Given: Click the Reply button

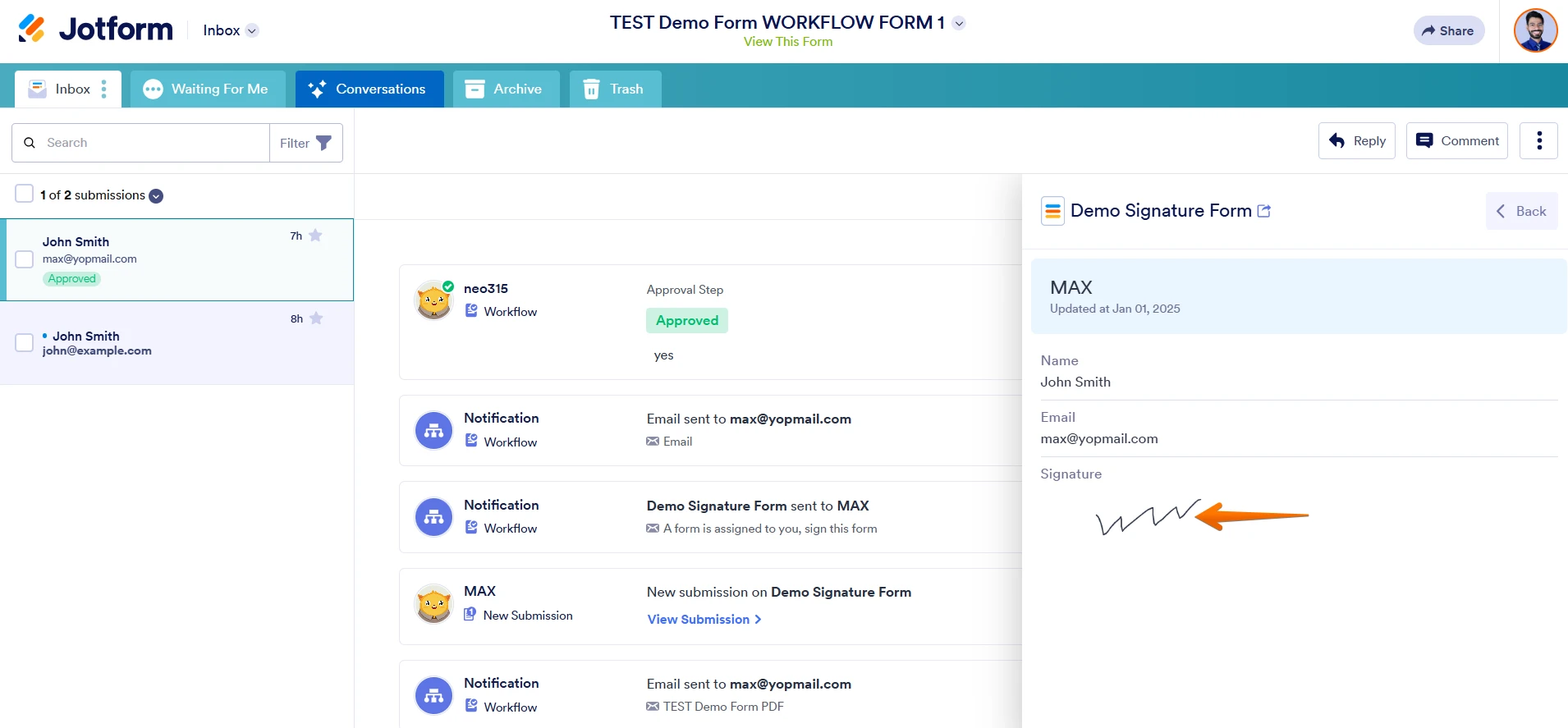Looking at the screenshot, I should tap(1357, 141).
